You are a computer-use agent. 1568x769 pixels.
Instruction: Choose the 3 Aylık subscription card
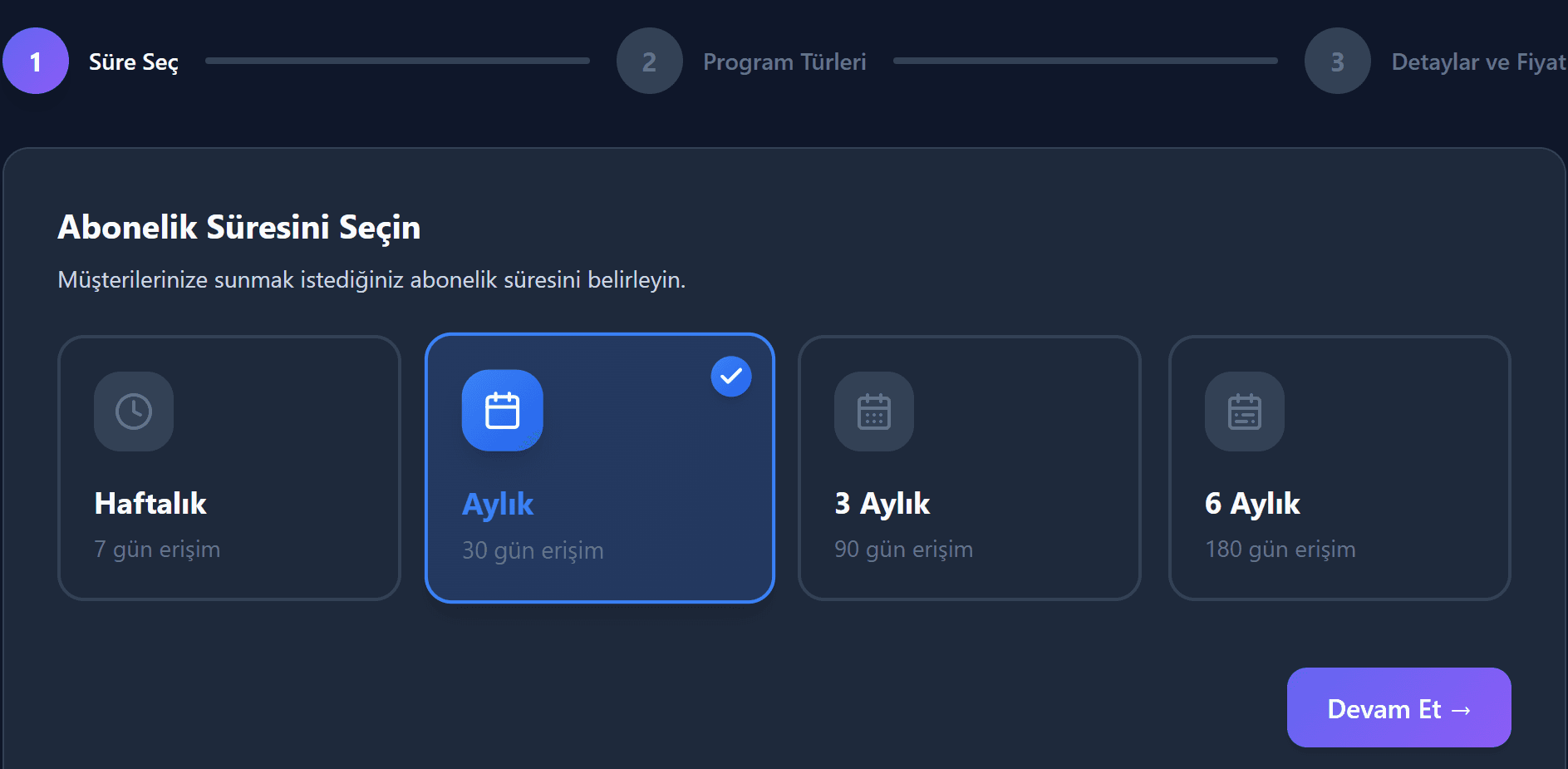click(x=970, y=468)
